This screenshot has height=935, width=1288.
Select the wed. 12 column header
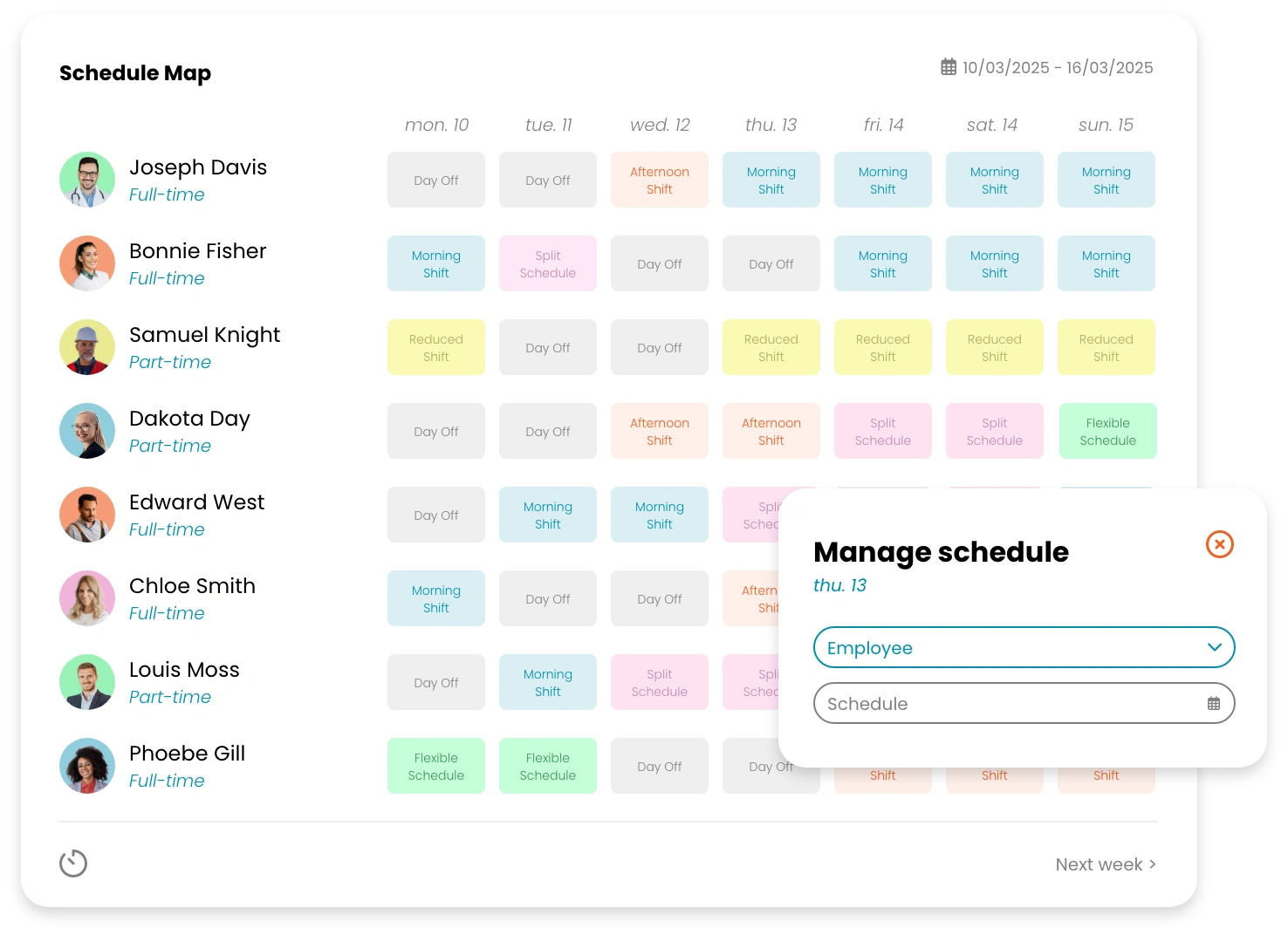[660, 125]
